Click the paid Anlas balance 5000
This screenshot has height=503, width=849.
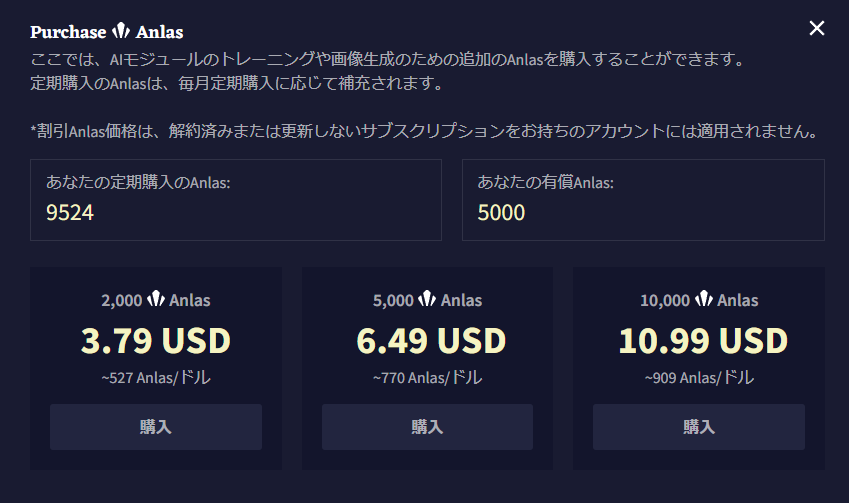click(501, 212)
